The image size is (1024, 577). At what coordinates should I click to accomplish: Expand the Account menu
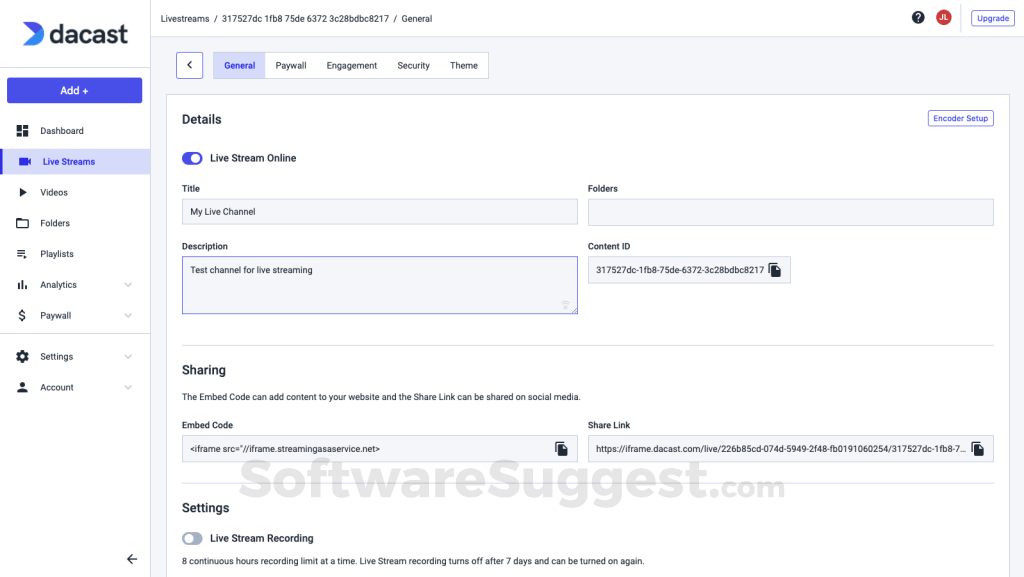57,387
